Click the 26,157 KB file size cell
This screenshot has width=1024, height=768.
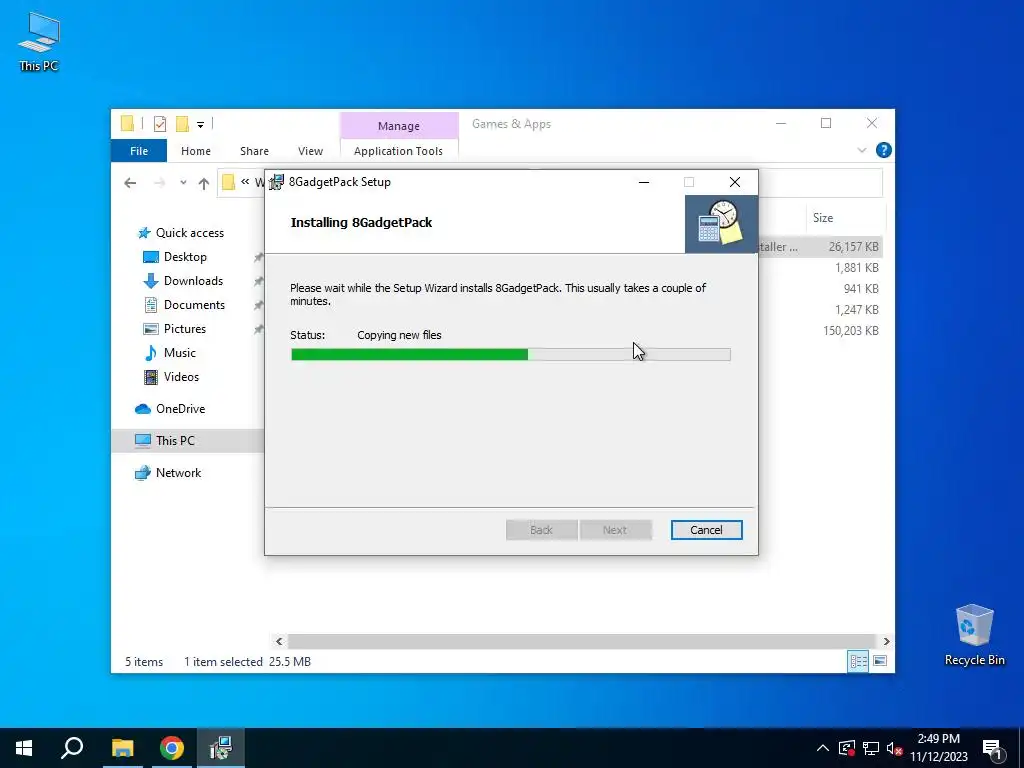(x=853, y=247)
